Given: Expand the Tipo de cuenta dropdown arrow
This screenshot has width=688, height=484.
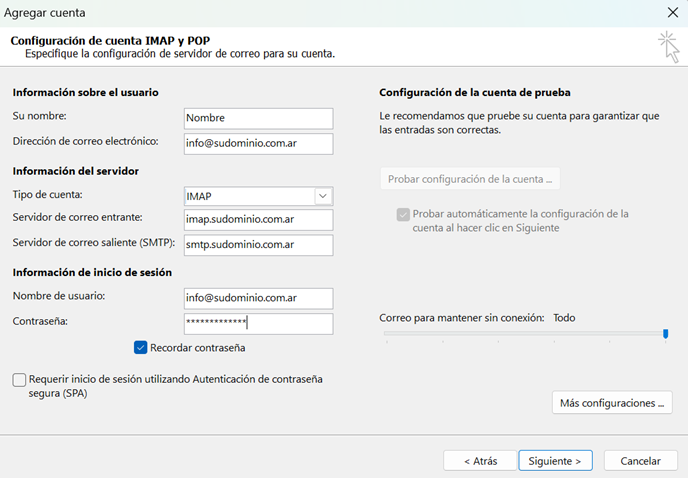Looking at the screenshot, I should pos(323,196).
